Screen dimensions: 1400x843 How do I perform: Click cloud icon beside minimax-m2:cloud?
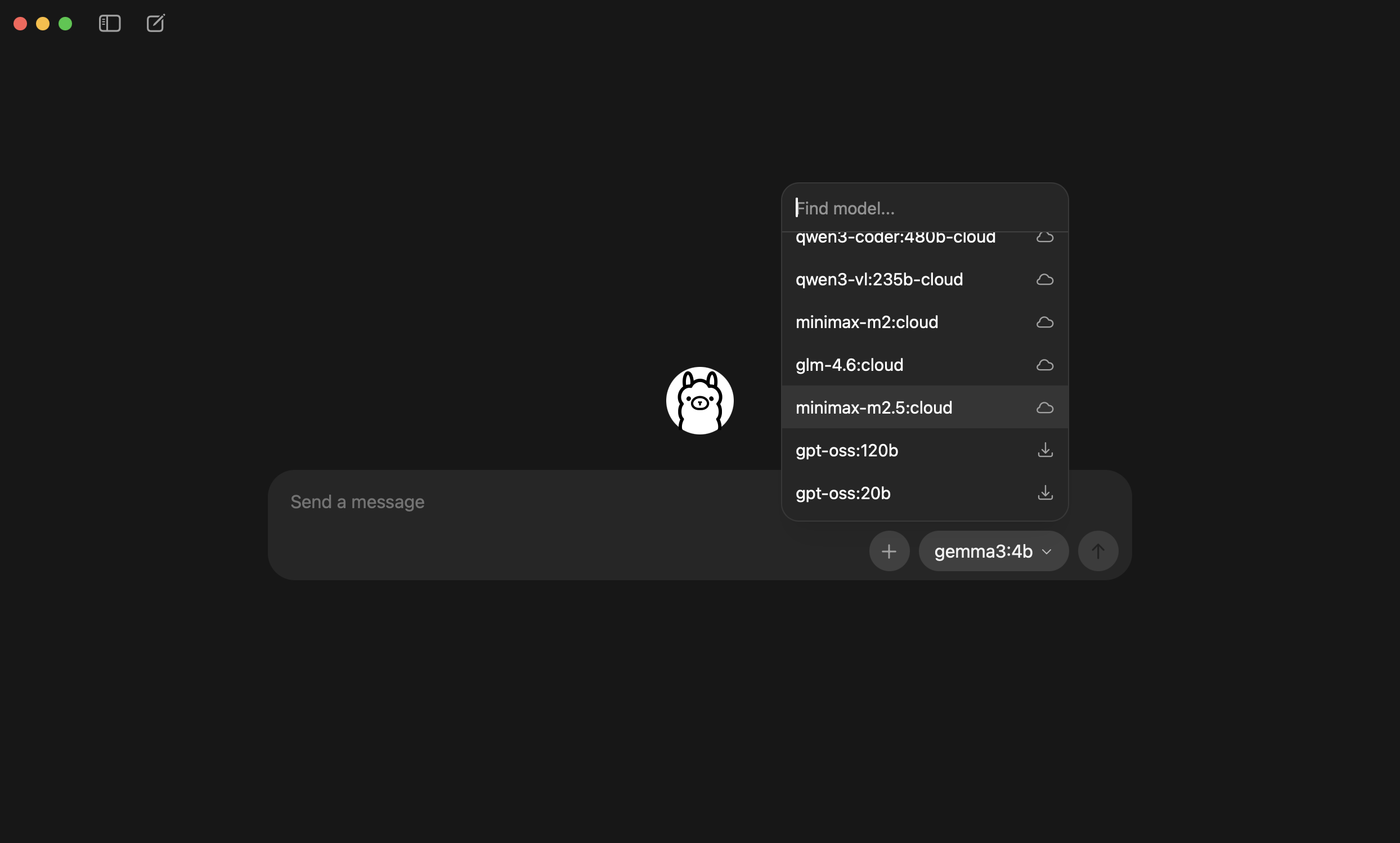click(1045, 322)
